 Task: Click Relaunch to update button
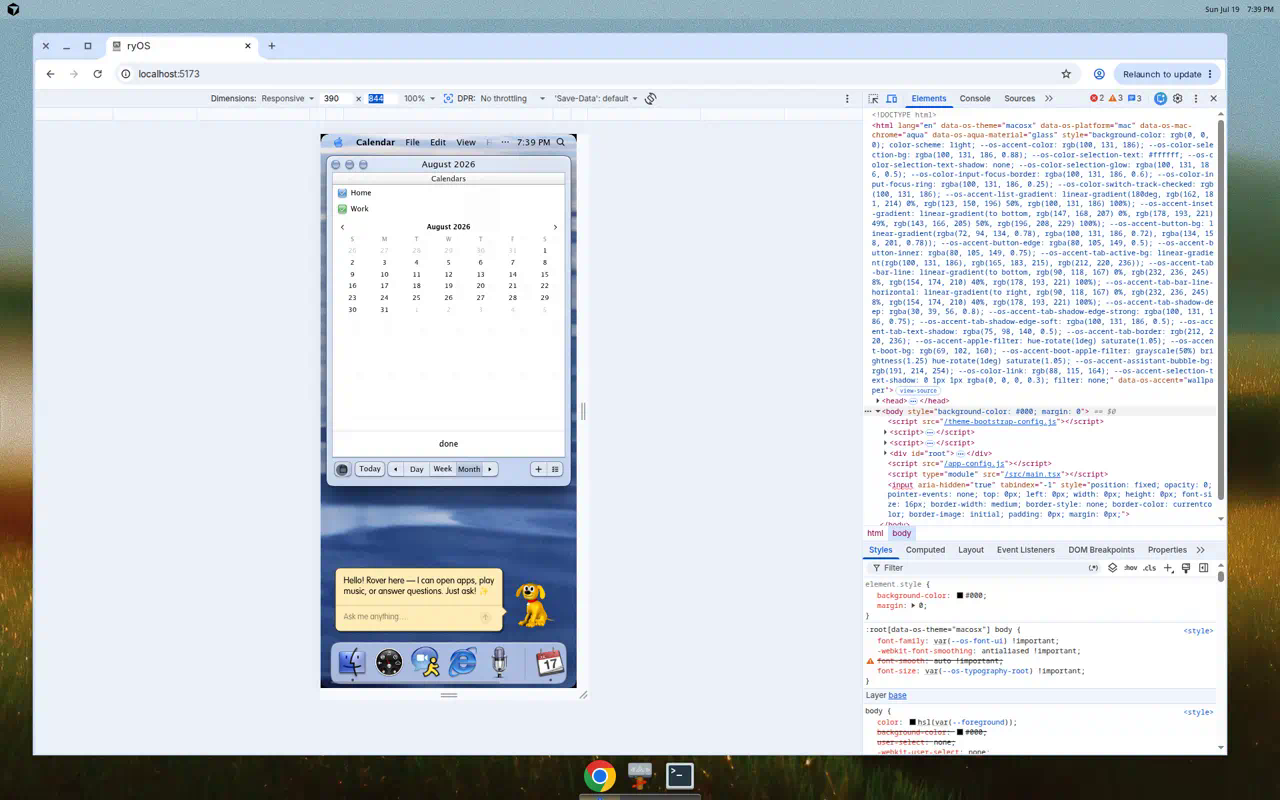point(1167,74)
